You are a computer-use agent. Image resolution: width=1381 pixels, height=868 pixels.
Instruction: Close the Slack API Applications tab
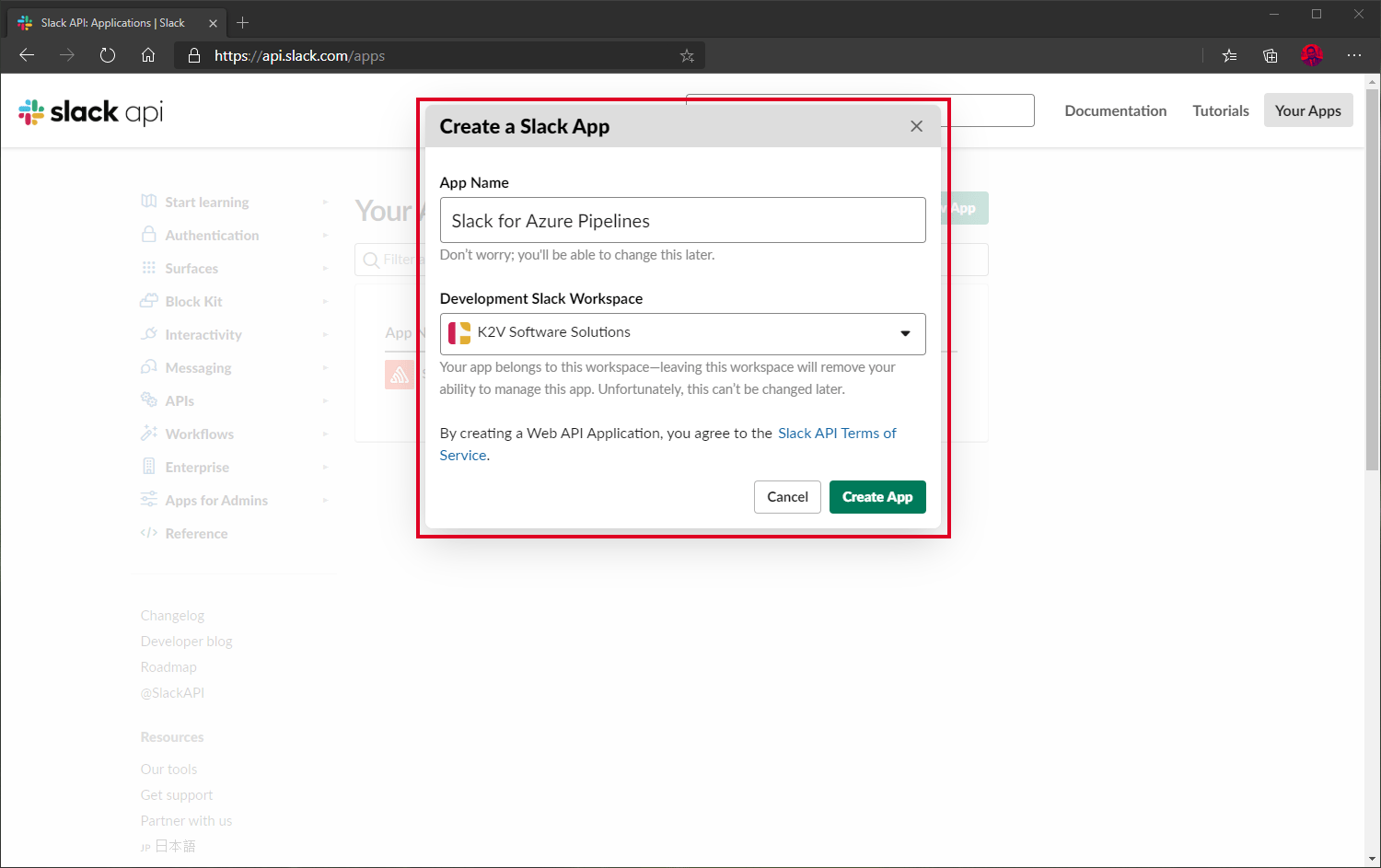click(213, 23)
